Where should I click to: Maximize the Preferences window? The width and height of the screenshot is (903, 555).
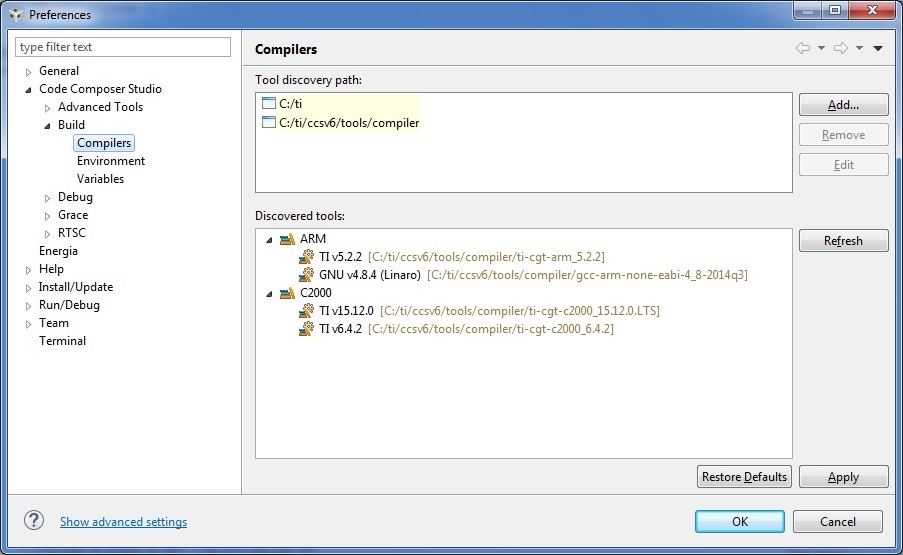tap(835, 10)
